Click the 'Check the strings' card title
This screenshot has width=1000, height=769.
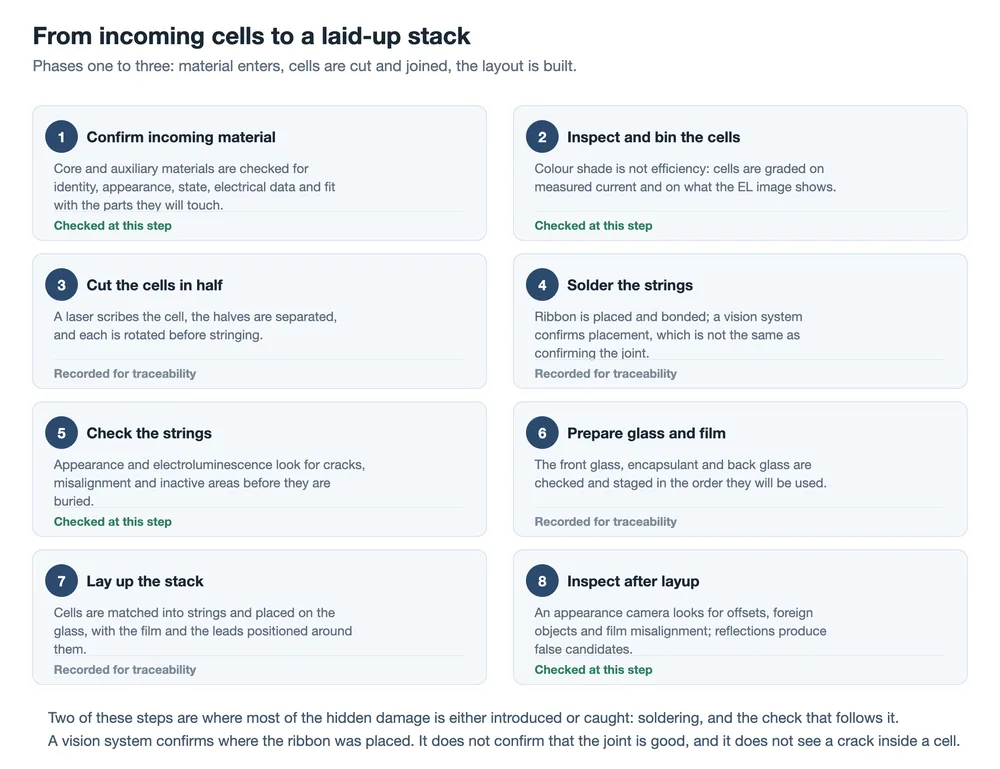pyautogui.click(x=149, y=433)
